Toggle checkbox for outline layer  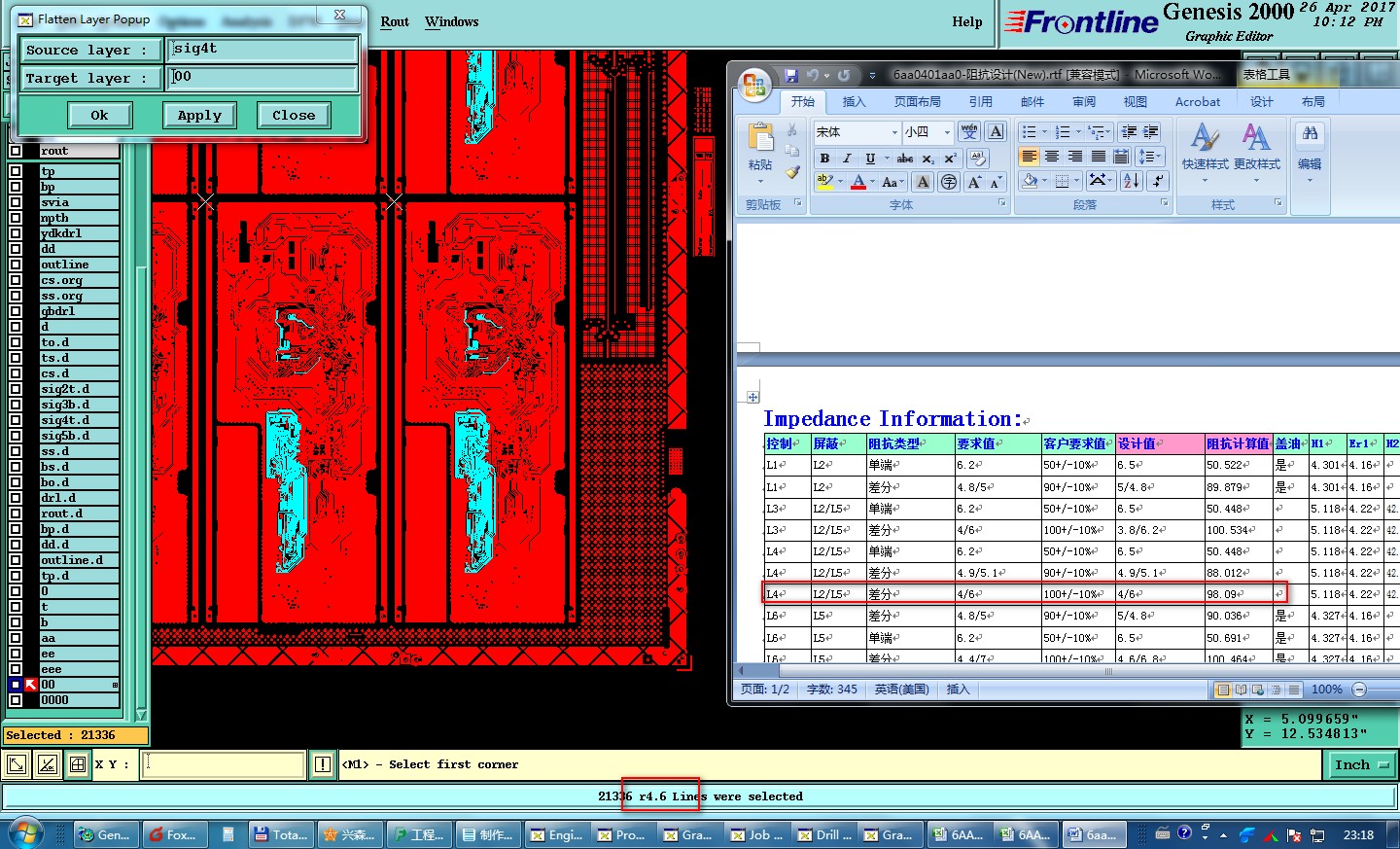click(x=16, y=265)
